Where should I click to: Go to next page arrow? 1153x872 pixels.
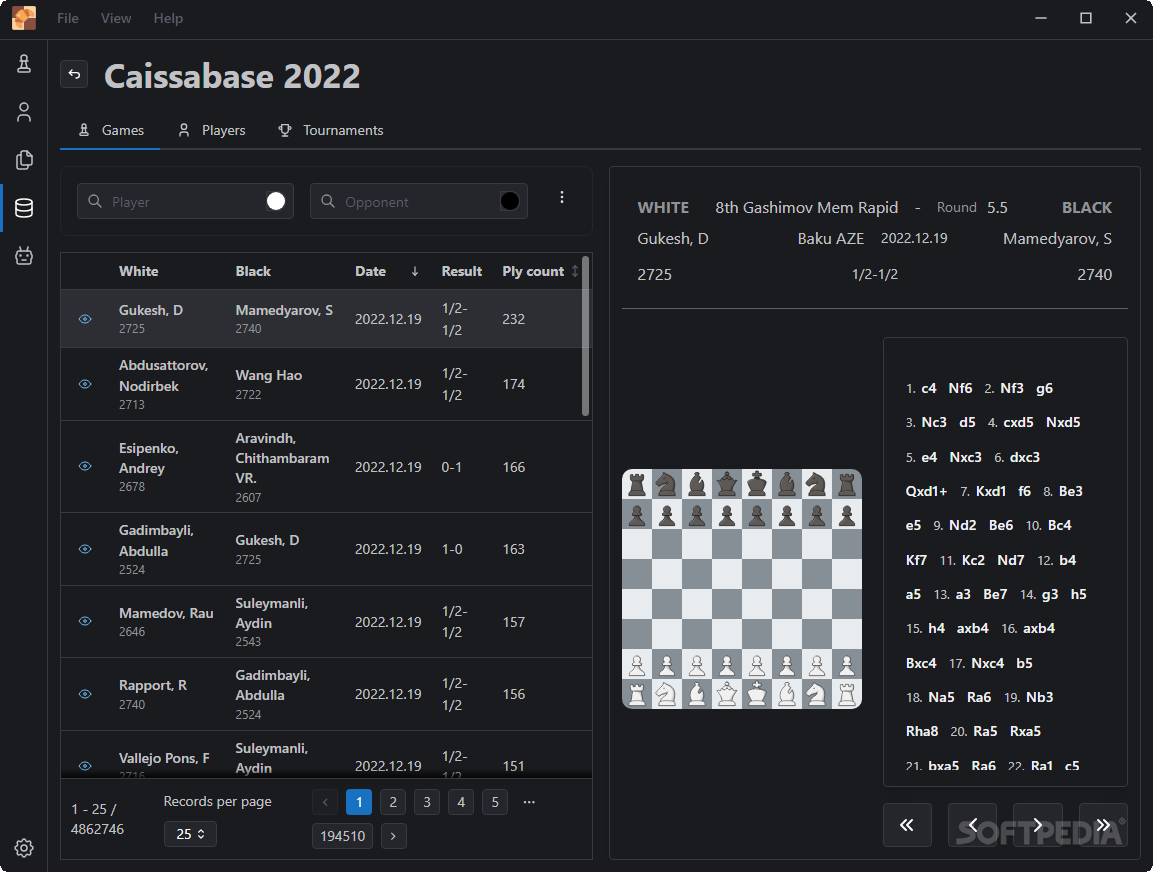(x=393, y=836)
